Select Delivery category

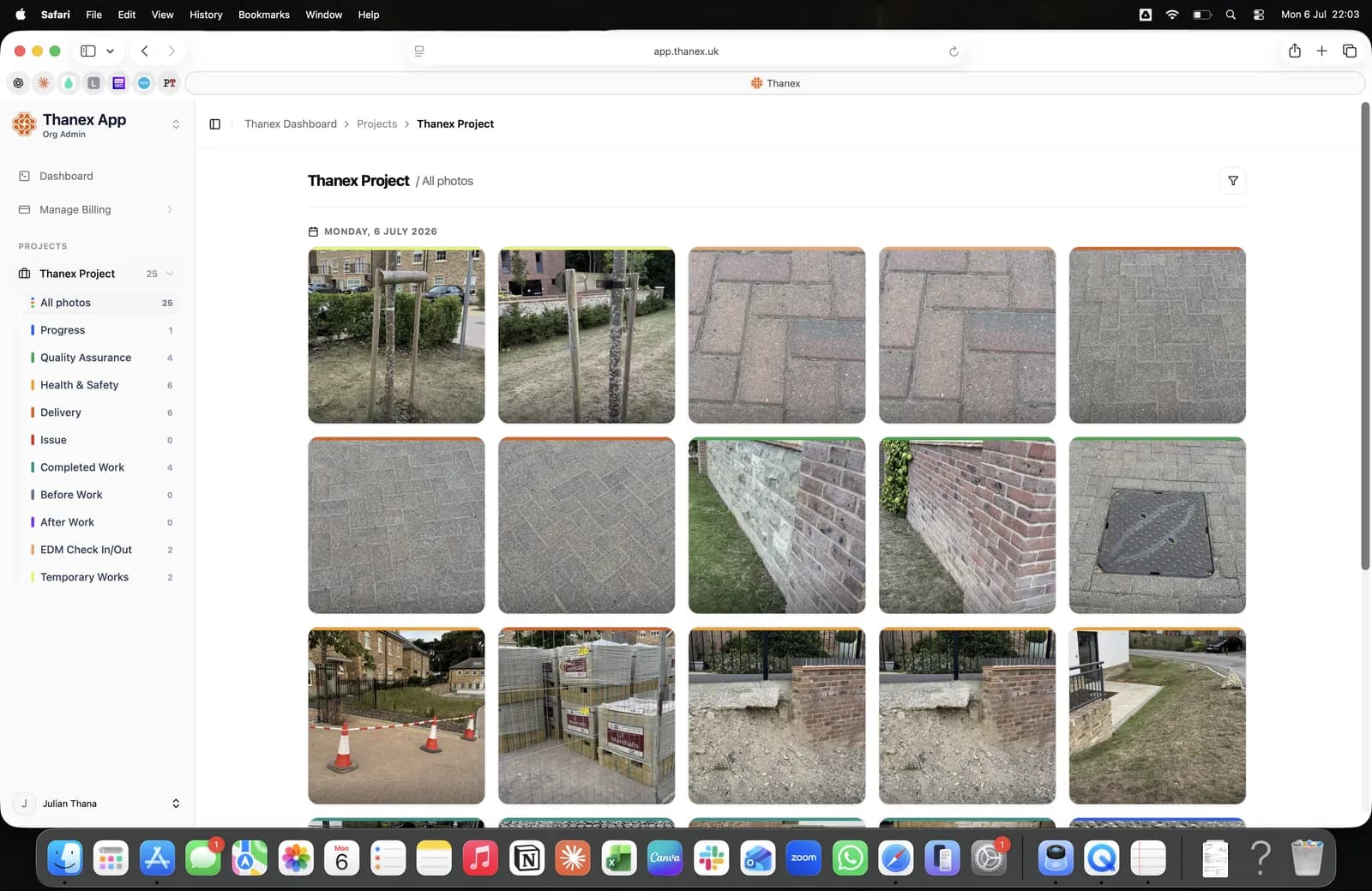click(100, 412)
